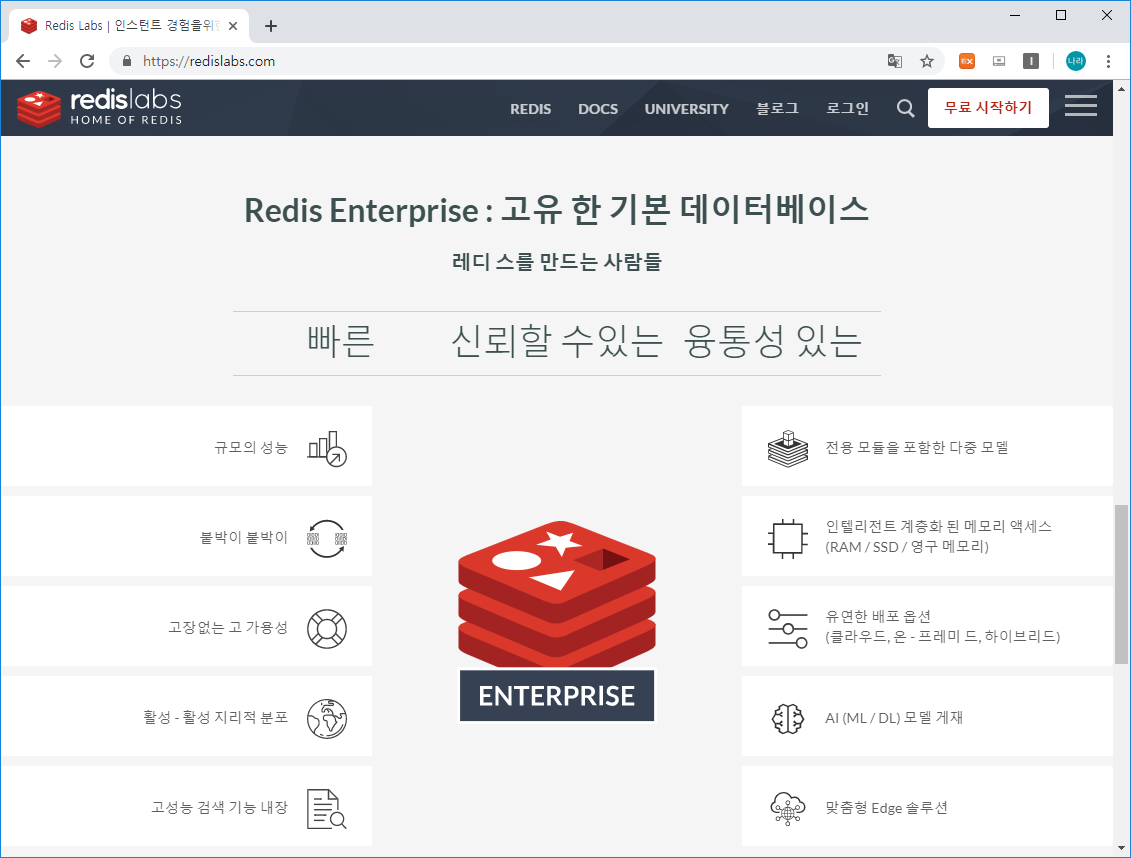
Task: Open the hamburger menu icon
Action: tap(1081, 106)
